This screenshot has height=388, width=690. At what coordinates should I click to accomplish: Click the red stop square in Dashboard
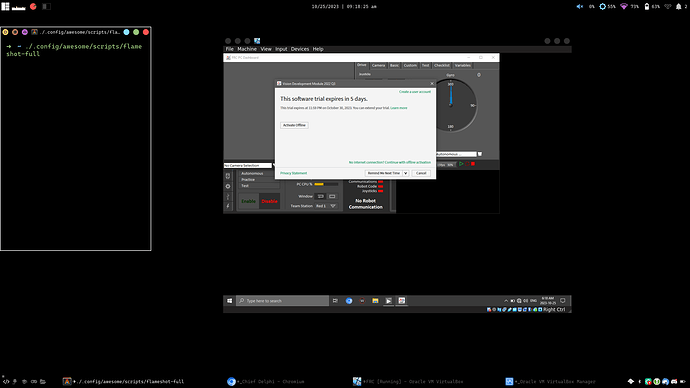[x=473, y=164]
